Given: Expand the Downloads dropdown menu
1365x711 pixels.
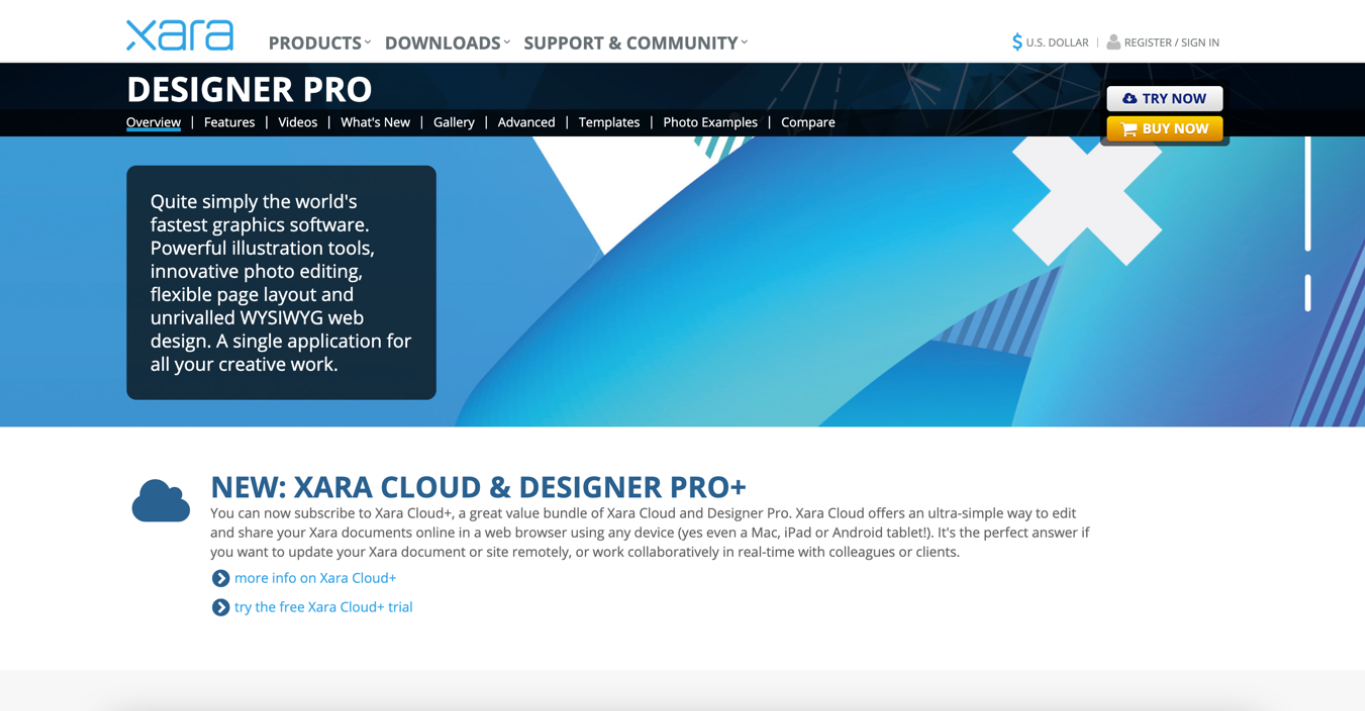Looking at the screenshot, I should pos(447,43).
